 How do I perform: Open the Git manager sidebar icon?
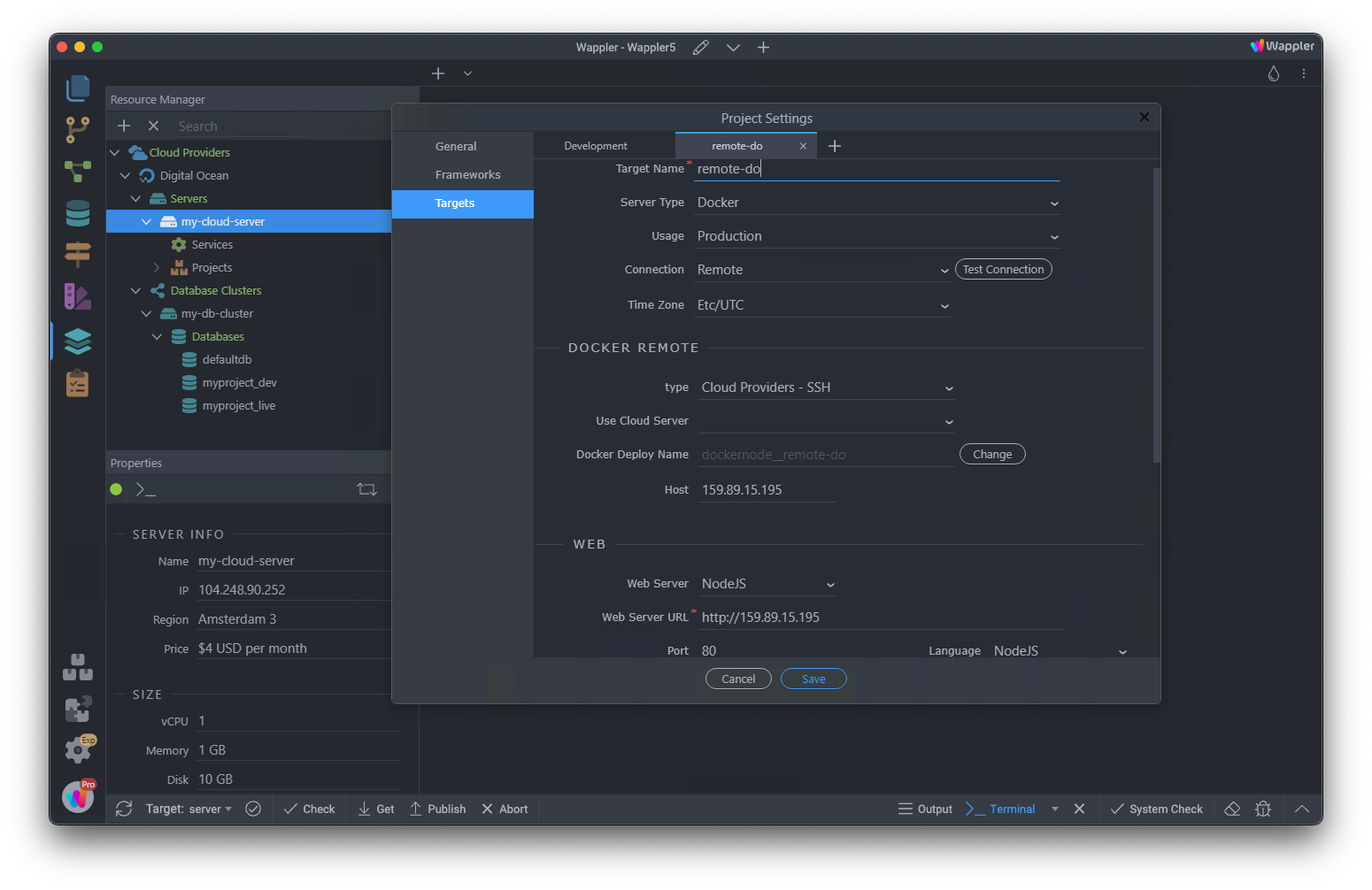(x=78, y=130)
